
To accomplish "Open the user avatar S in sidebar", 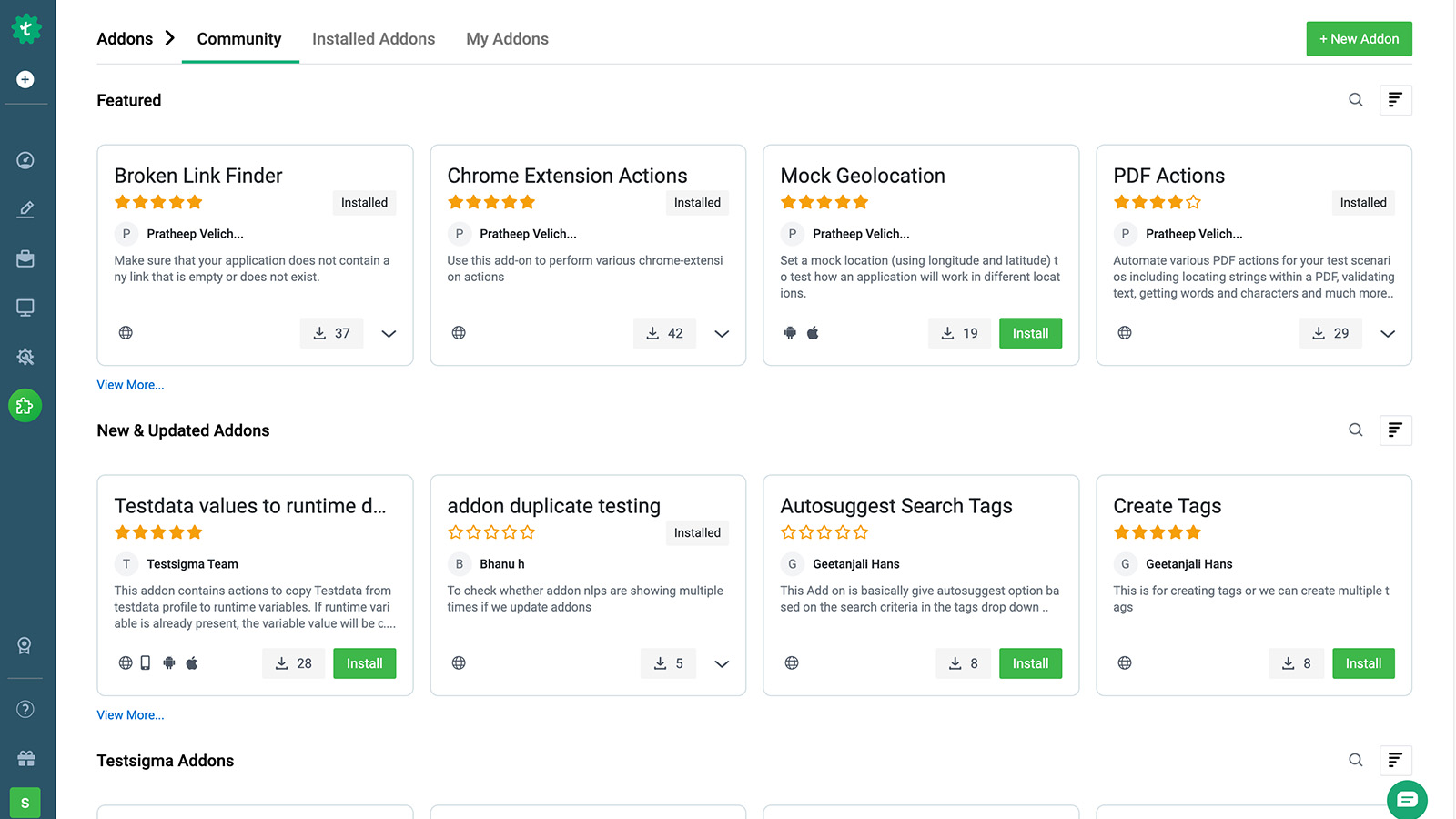I will pos(25,803).
